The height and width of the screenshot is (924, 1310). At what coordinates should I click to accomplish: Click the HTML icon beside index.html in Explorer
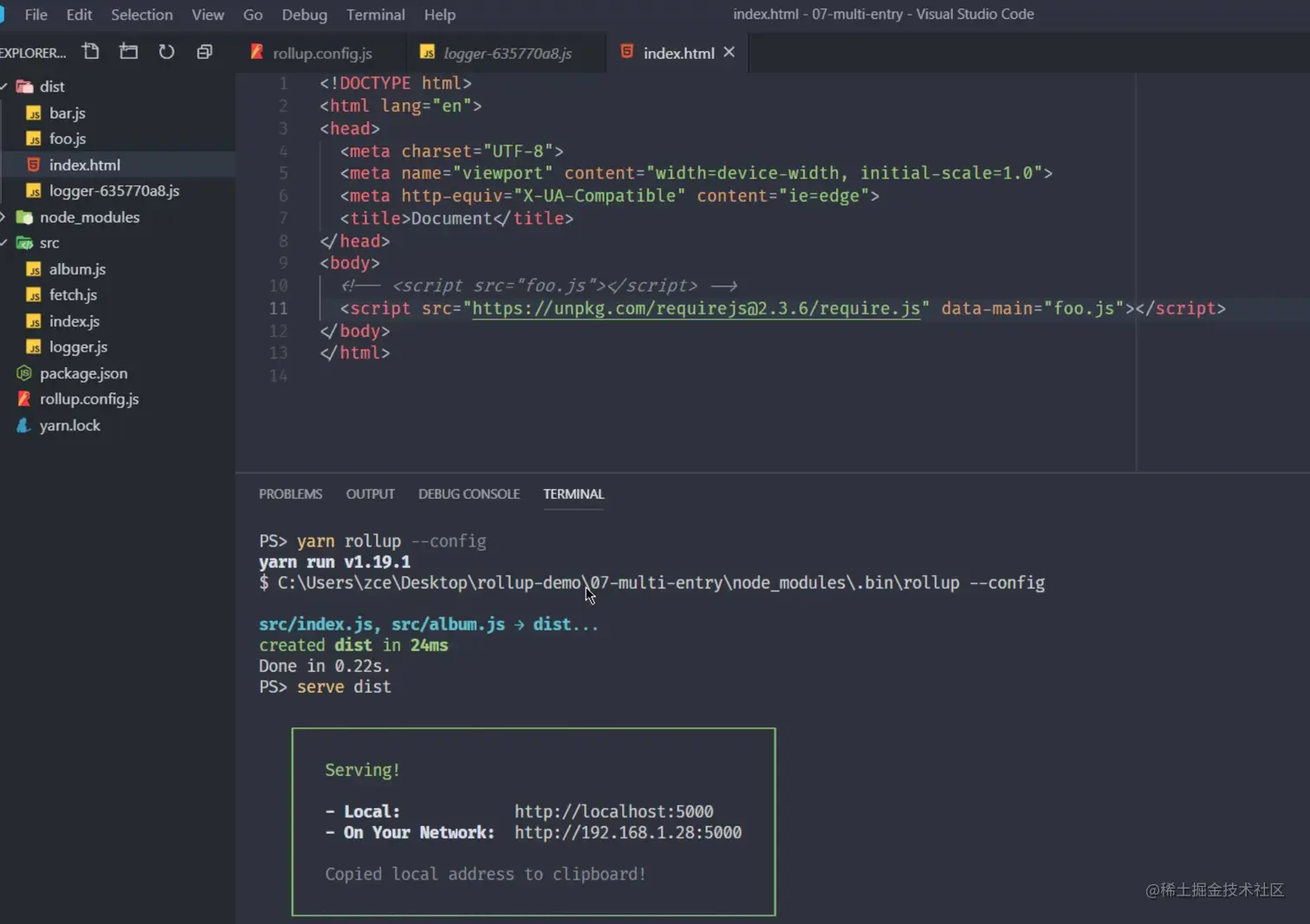tap(34, 165)
